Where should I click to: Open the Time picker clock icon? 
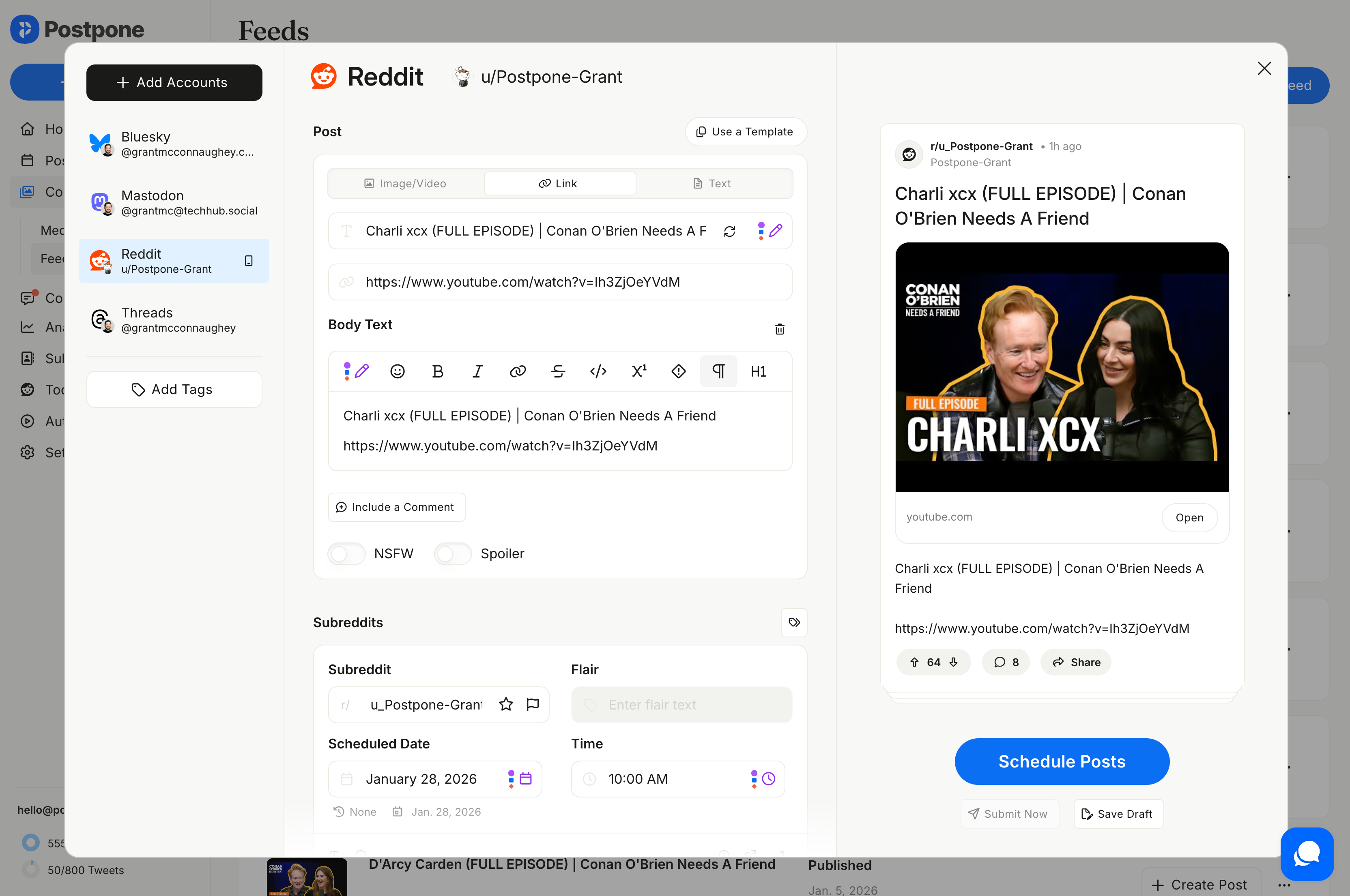[768, 779]
